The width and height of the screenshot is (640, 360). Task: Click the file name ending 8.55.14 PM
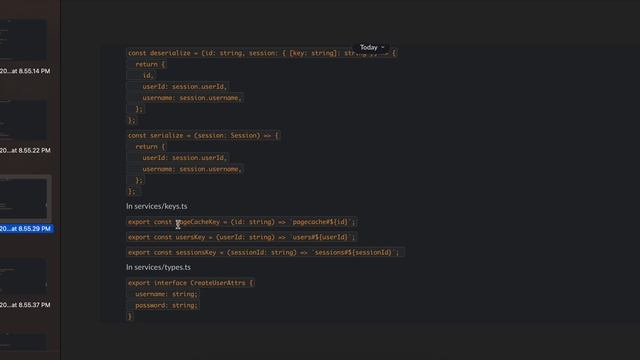pyautogui.click(x=25, y=71)
